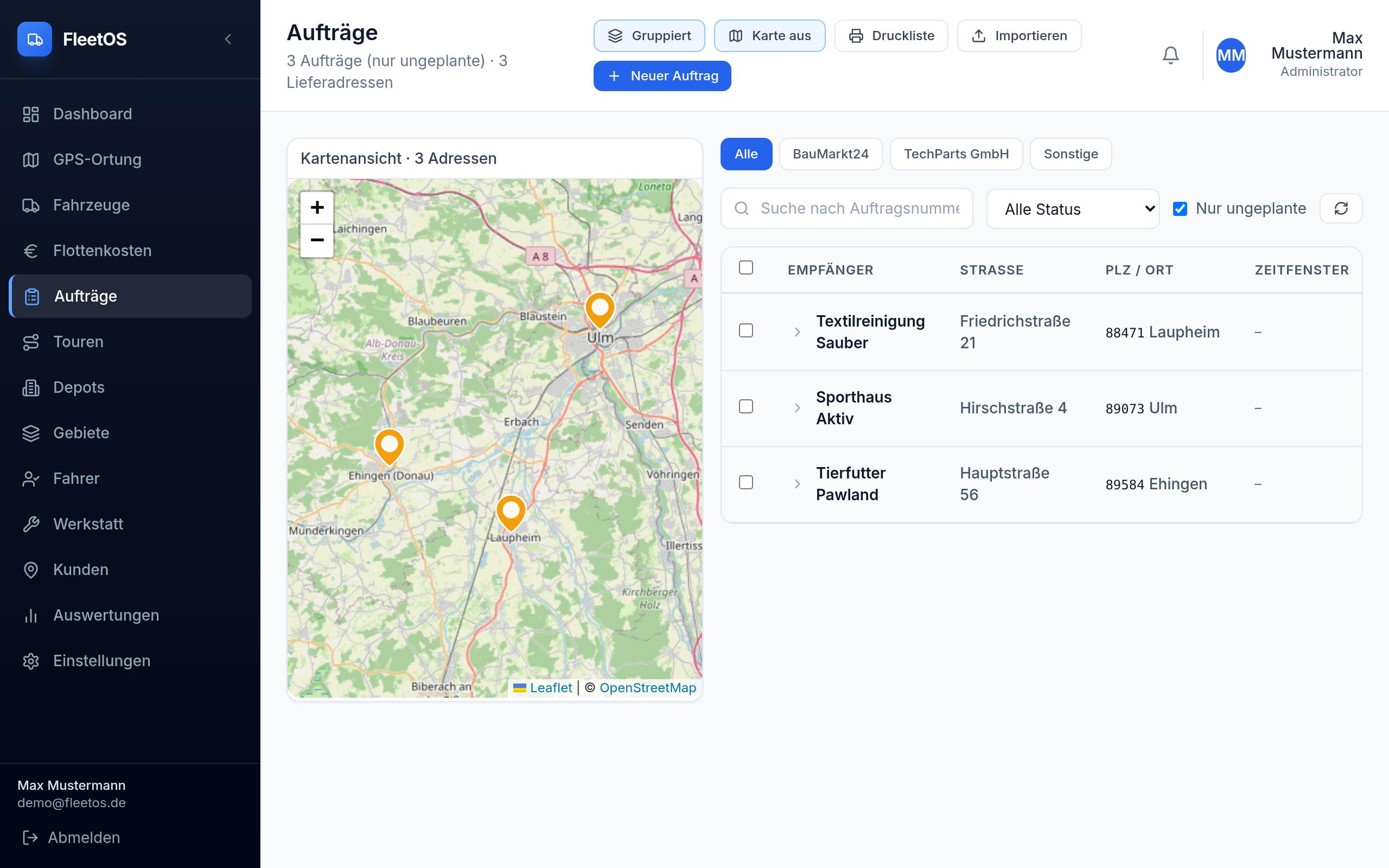Viewport: 1389px width, 868px height.
Task: Click the Empfänger column header
Action: pos(830,270)
